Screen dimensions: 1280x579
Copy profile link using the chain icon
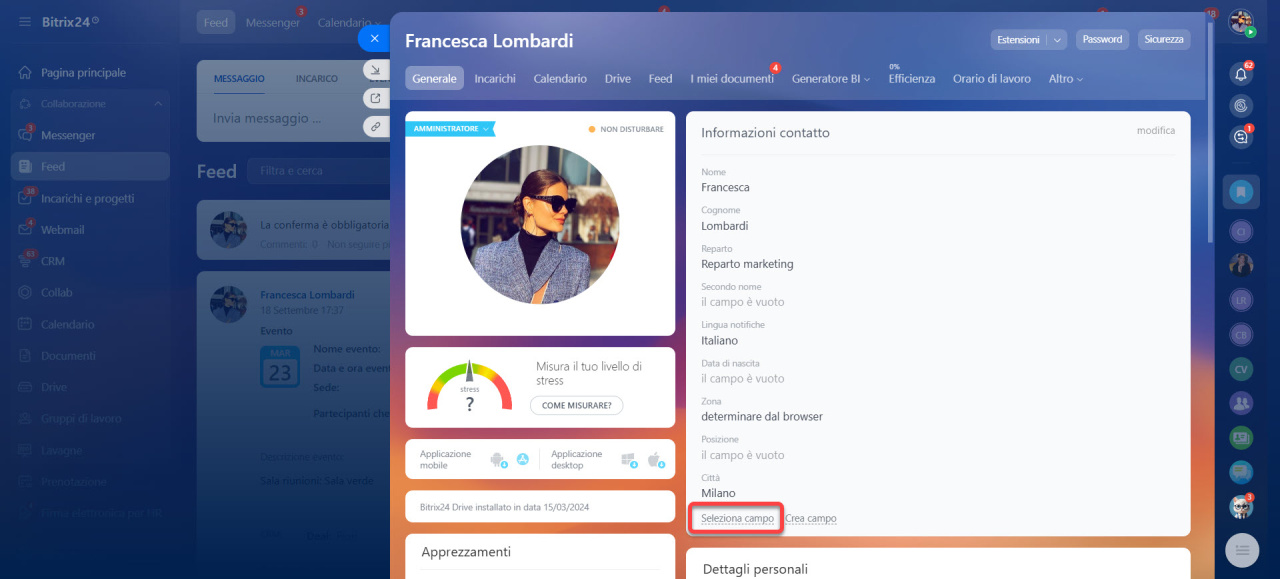point(375,126)
